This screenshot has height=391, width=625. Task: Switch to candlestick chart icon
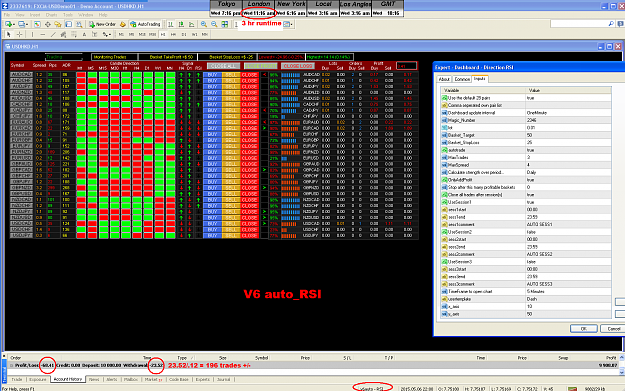click(x=181, y=24)
